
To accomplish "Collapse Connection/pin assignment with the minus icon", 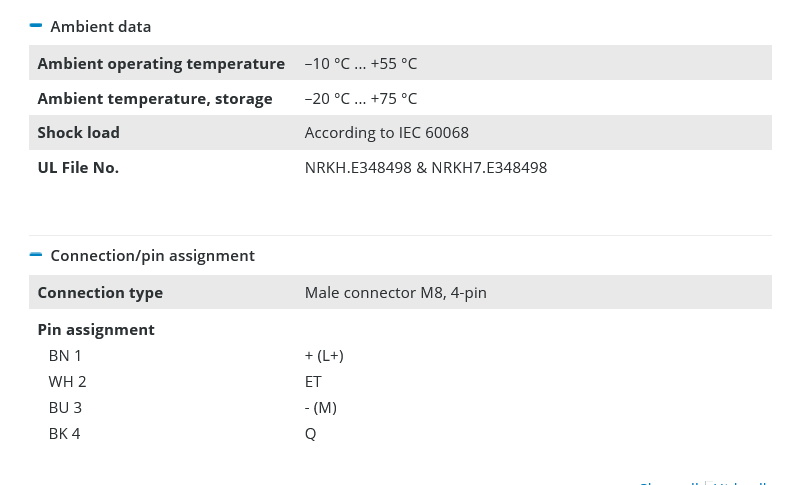I will click(x=36, y=255).
